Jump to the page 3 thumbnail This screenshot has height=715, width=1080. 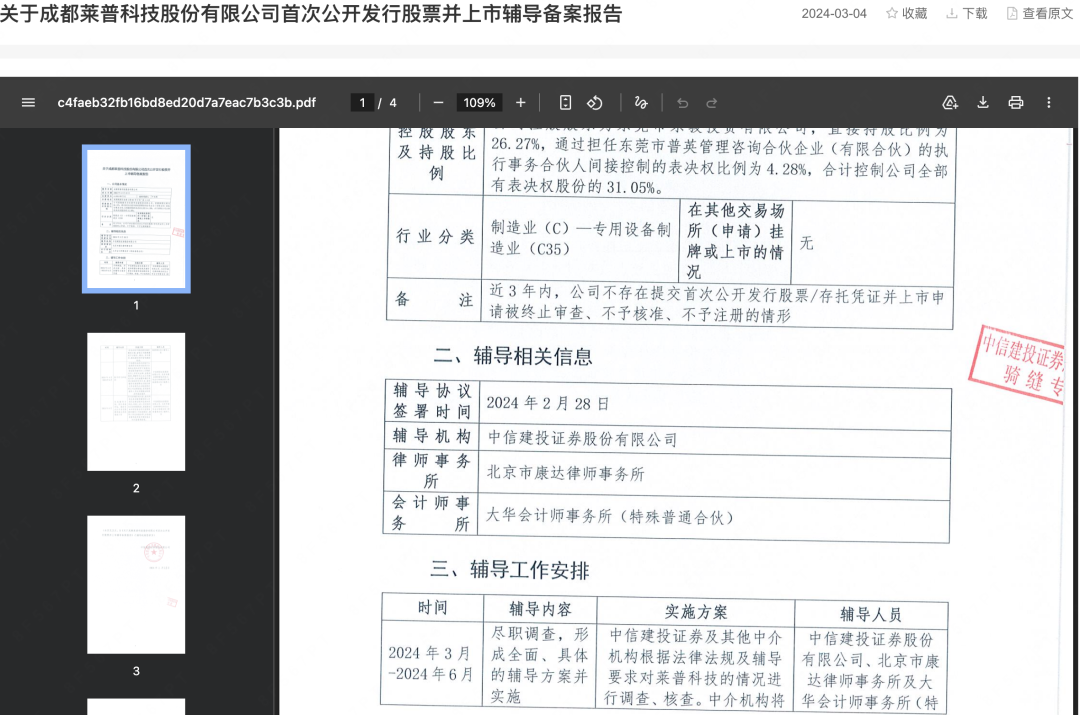pyautogui.click(x=136, y=584)
